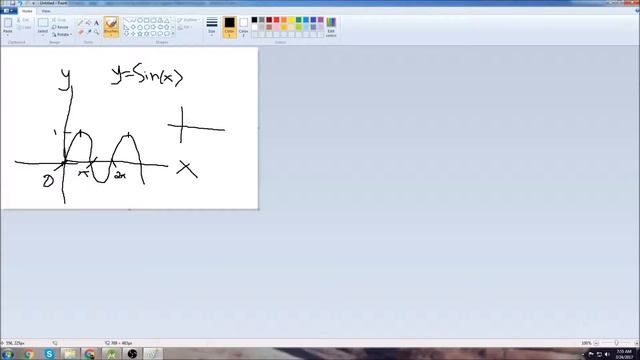Pick the red palette color

[276, 20]
